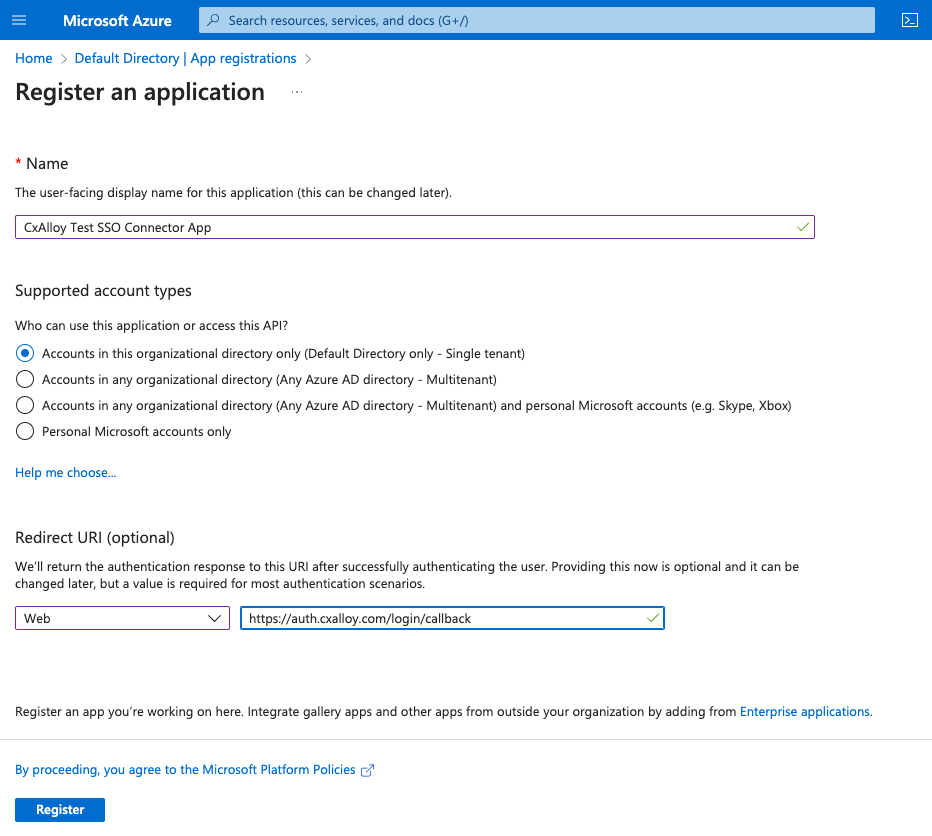The height and width of the screenshot is (836, 932).
Task: Click the breadcrumb chevron after App registrations
Action: pos(308,59)
